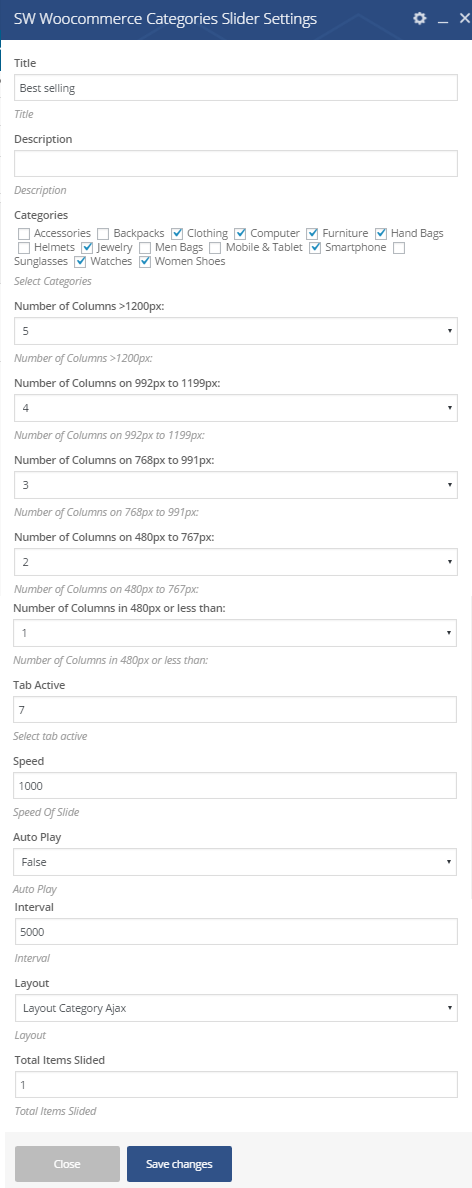This screenshot has height=1188, width=472.
Task: Click the Tab Active input field
Action: coord(235,710)
